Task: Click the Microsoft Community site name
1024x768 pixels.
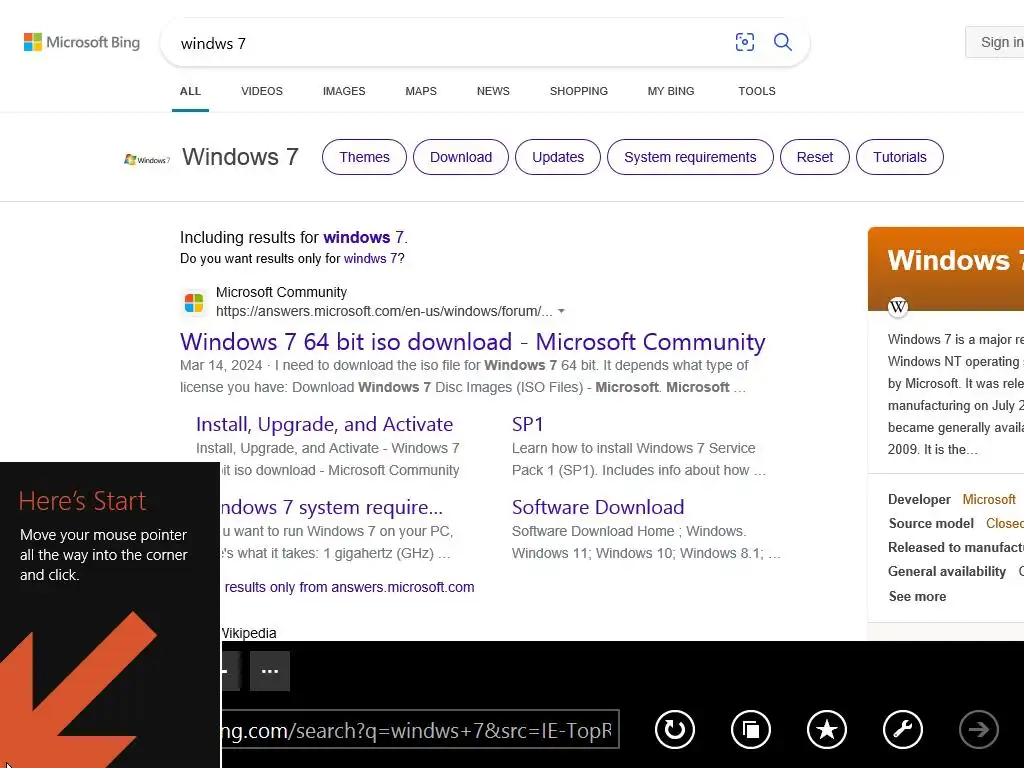Action: tap(281, 293)
